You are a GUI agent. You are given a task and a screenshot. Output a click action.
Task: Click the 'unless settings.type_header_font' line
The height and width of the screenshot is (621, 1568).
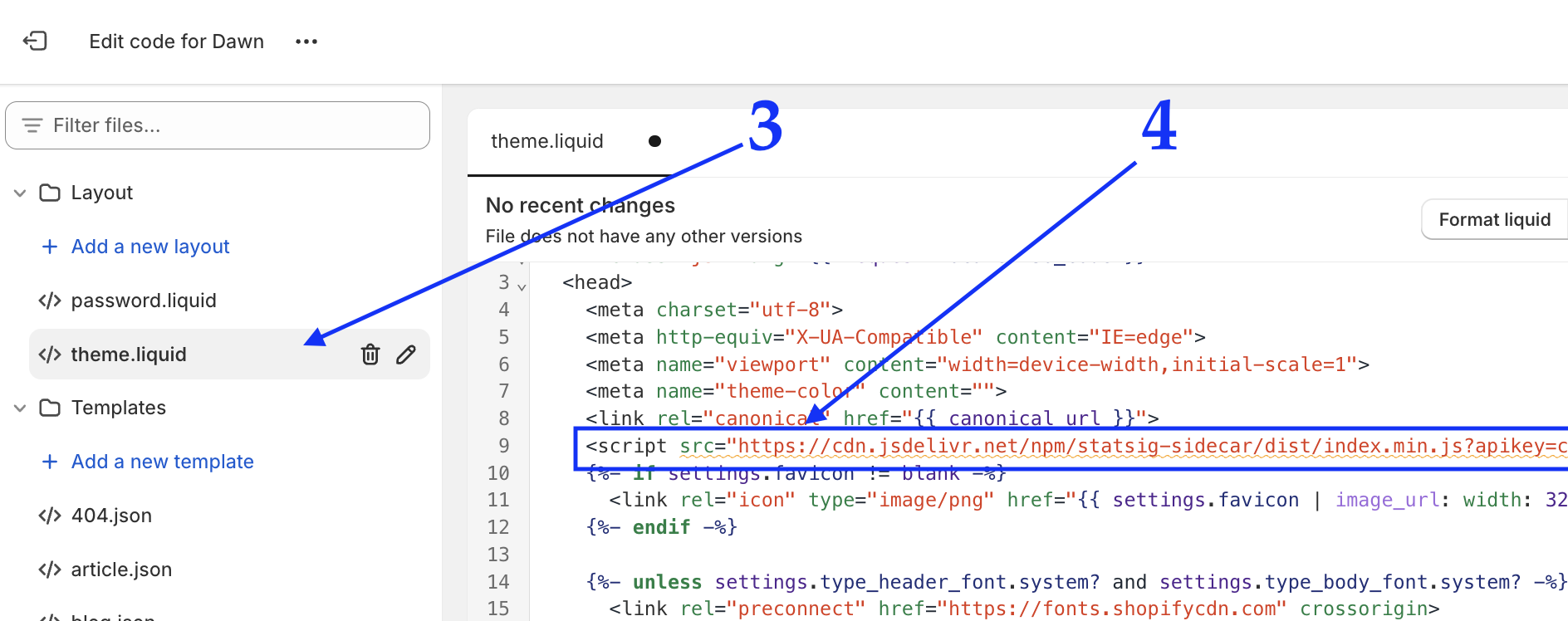click(x=1076, y=582)
